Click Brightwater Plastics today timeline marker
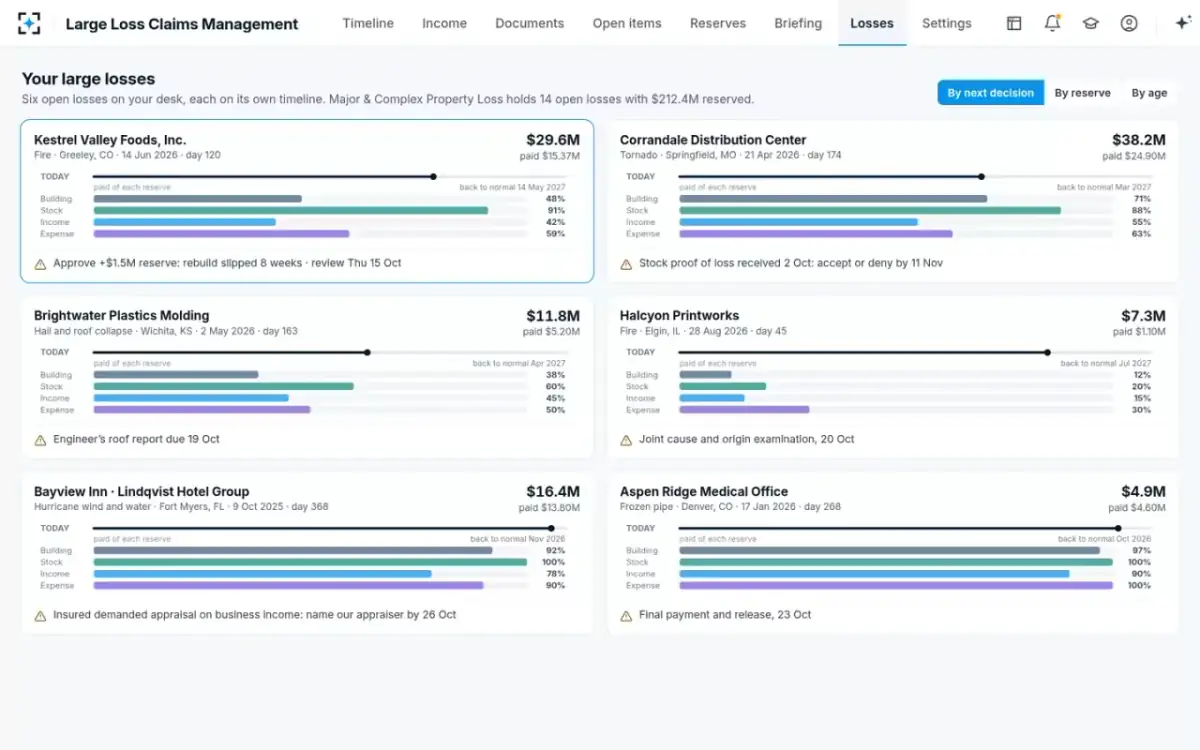 click(367, 352)
